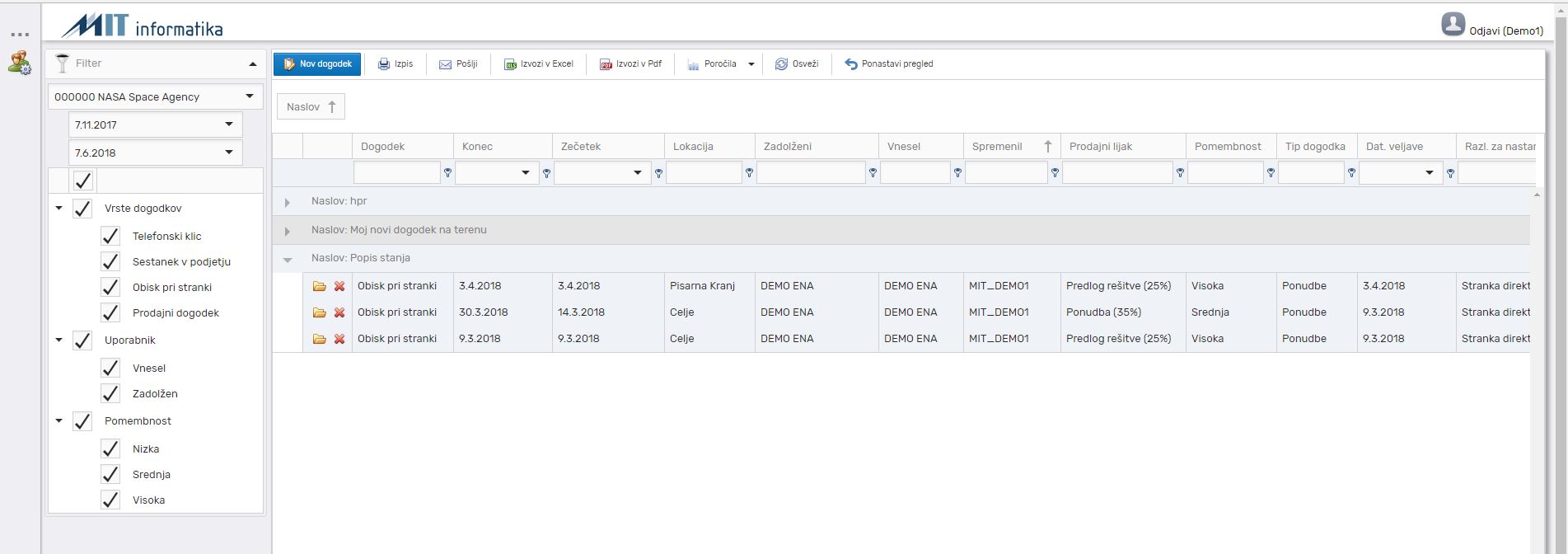This screenshot has width=1568, height=554.
Task: Click the Odjavi (Demo1) link
Action: pyautogui.click(x=1506, y=31)
